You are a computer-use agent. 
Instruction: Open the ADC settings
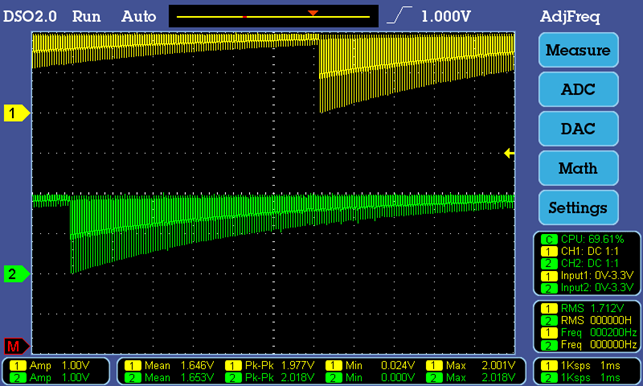point(578,89)
